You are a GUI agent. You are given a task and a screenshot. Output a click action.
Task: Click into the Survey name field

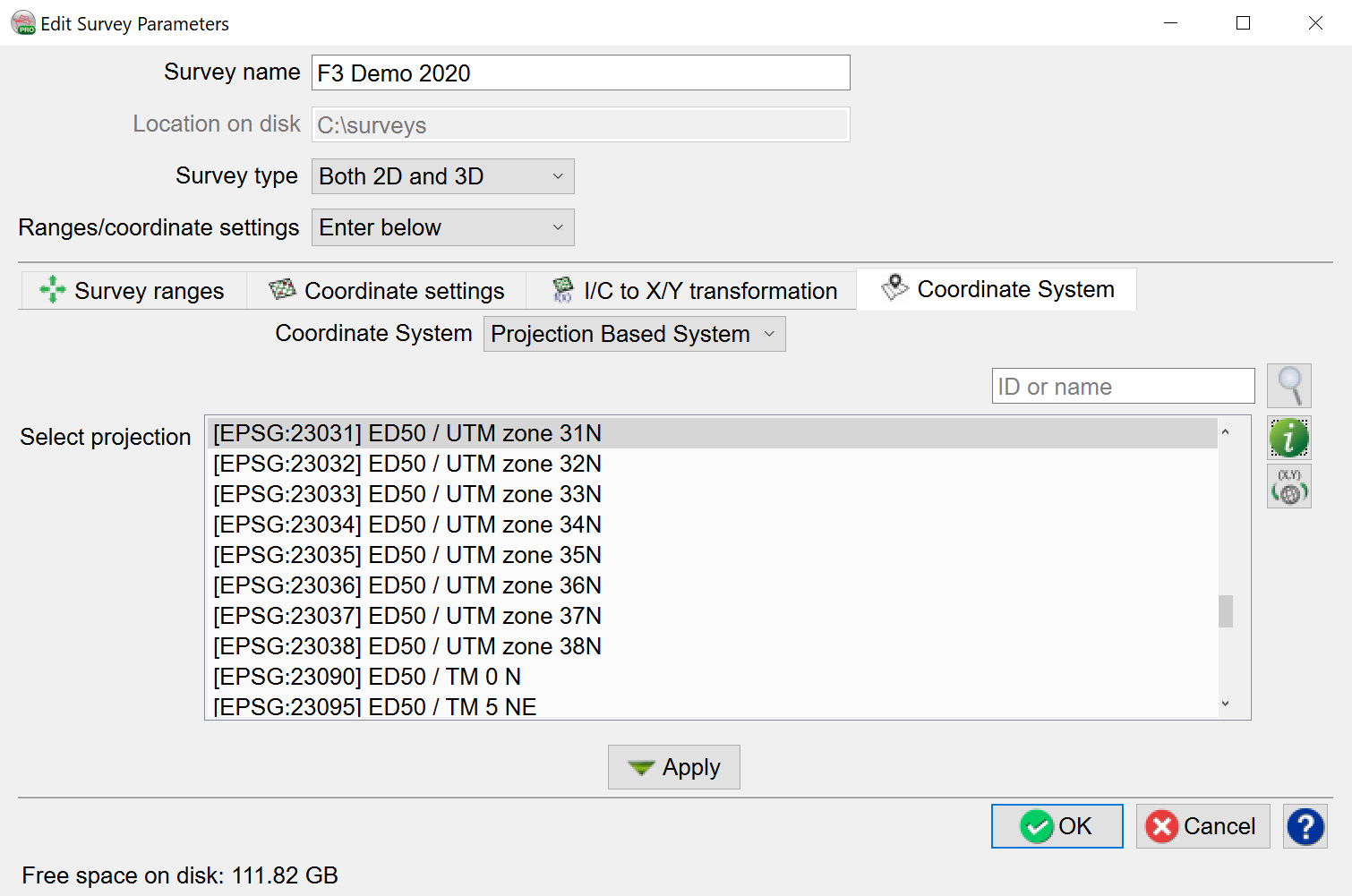pyautogui.click(x=580, y=73)
